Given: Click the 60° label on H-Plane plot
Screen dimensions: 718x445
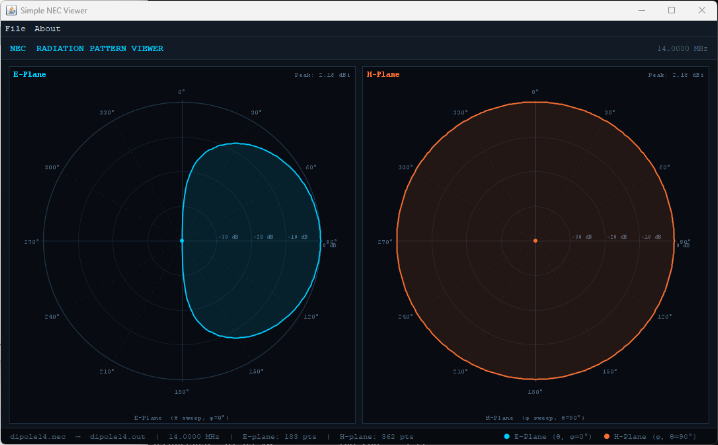Looking at the screenshot, I should coord(664,167).
